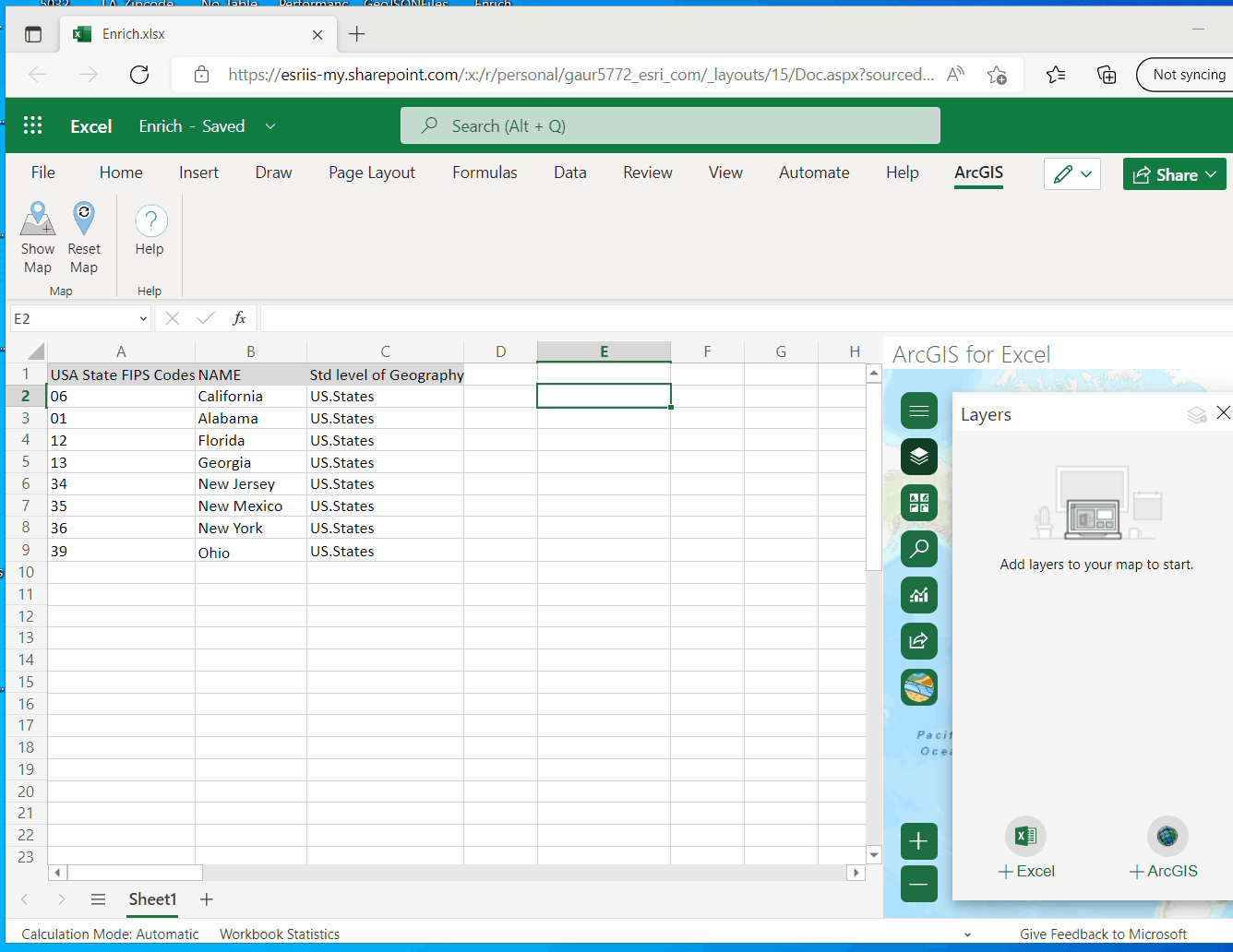Add layer from ArcGIS button
The width and height of the screenshot is (1233, 952).
(1165, 849)
